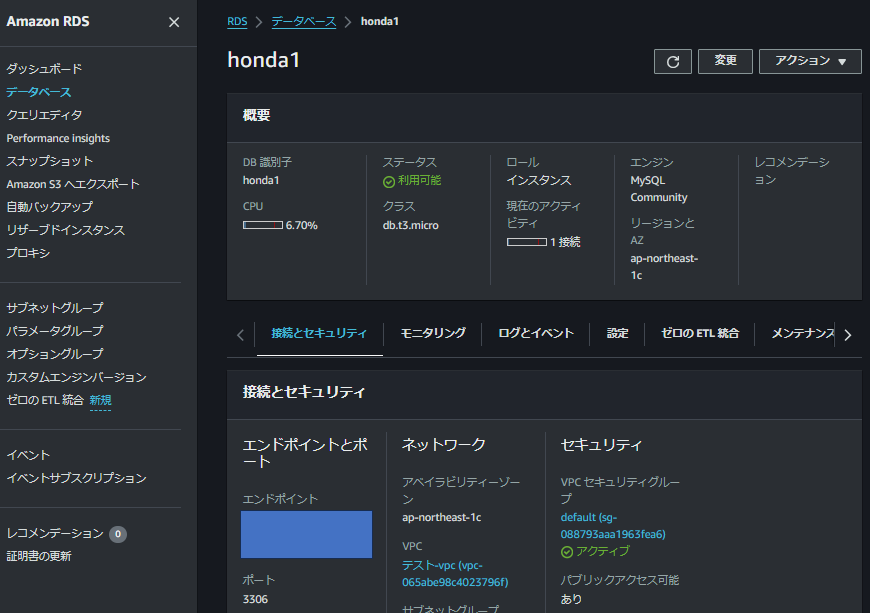Click the refresh icon button
Screen dimensions: 870x613
pyautogui.click(x=672, y=62)
